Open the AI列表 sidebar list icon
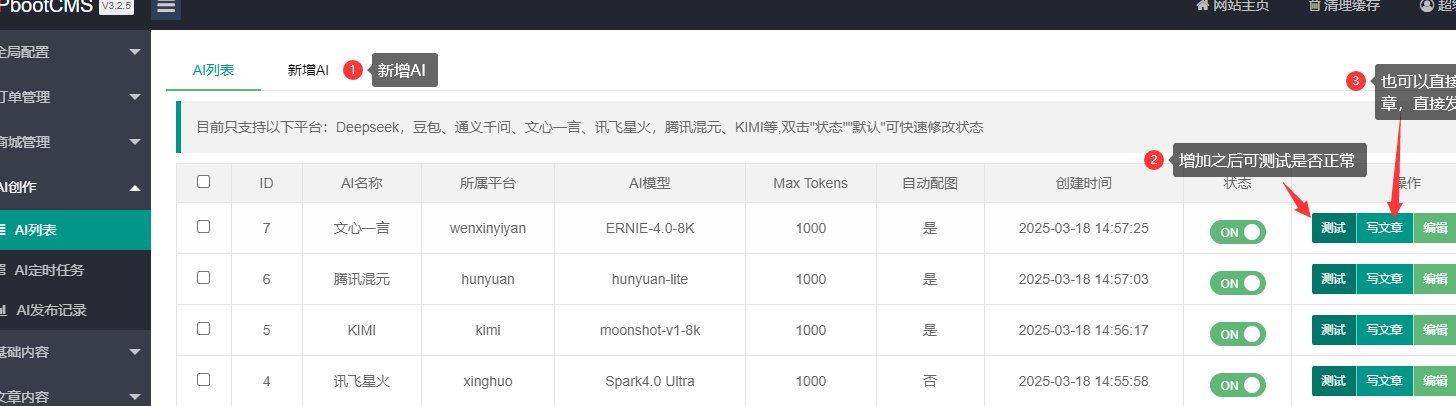Screen dimensions: 1456x406 (x=4, y=230)
